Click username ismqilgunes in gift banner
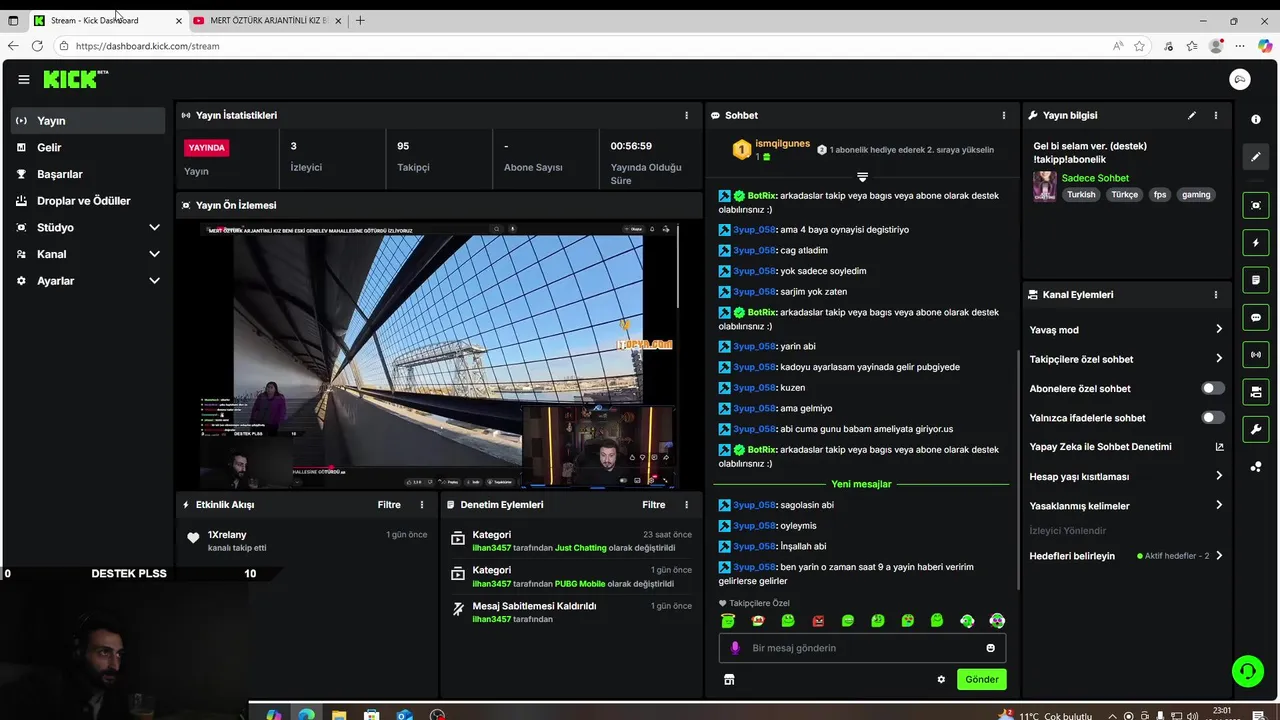Screen dimensions: 1280x720 (782, 143)
